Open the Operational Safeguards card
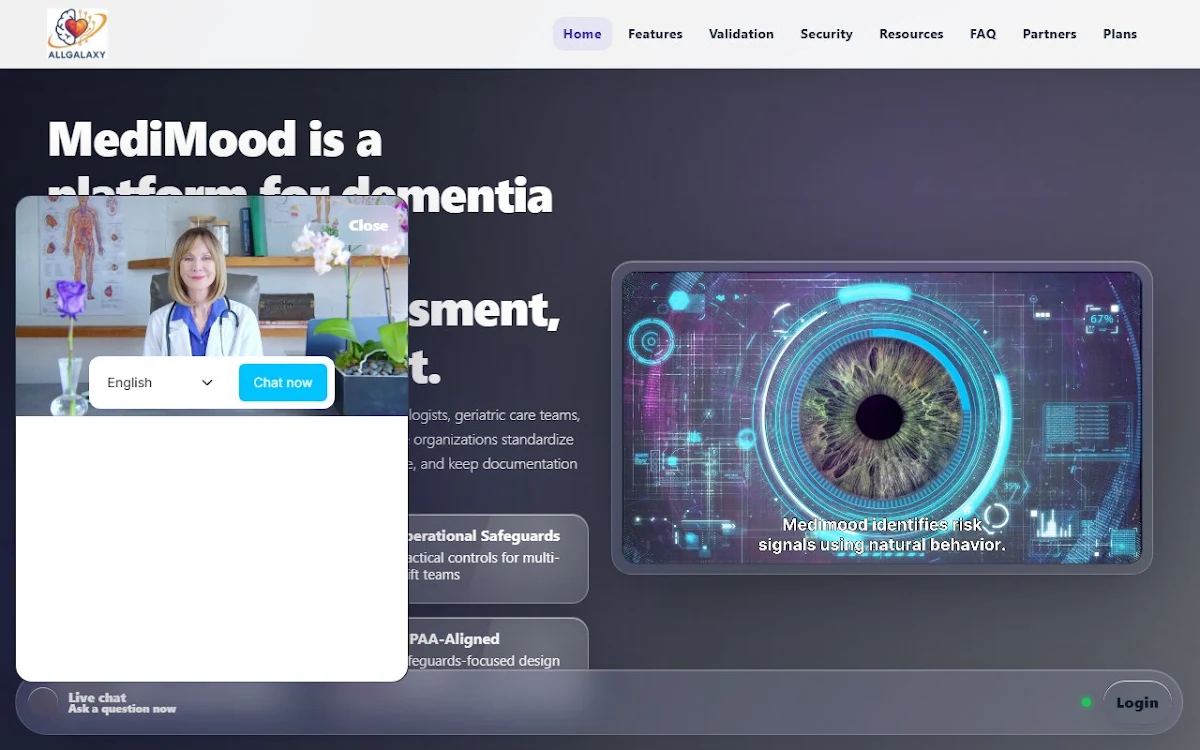The height and width of the screenshot is (750, 1200). pyautogui.click(x=497, y=558)
